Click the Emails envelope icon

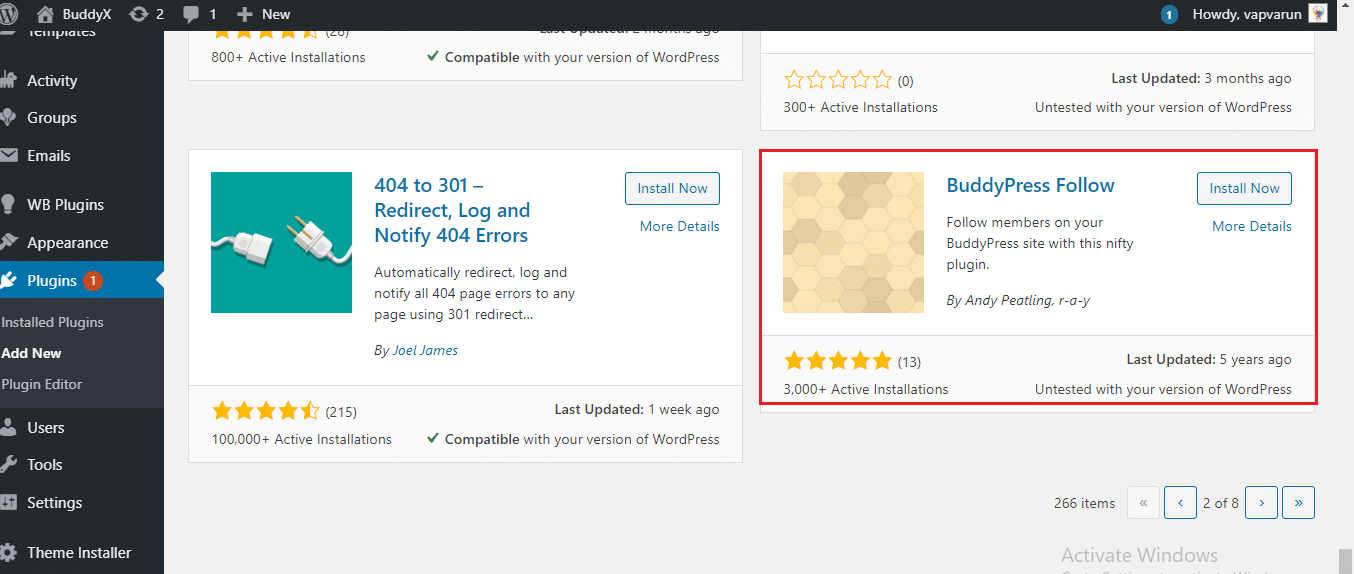[x=8, y=156]
